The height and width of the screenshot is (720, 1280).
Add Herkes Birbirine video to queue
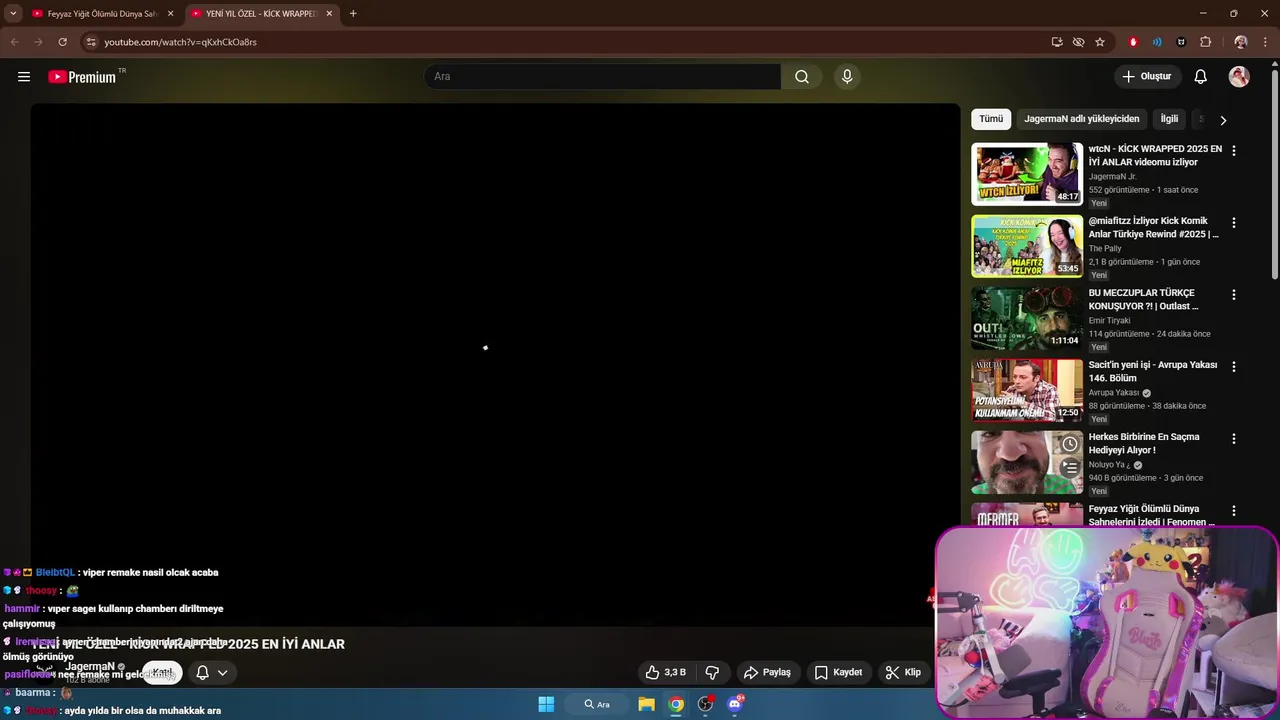(x=1070, y=467)
